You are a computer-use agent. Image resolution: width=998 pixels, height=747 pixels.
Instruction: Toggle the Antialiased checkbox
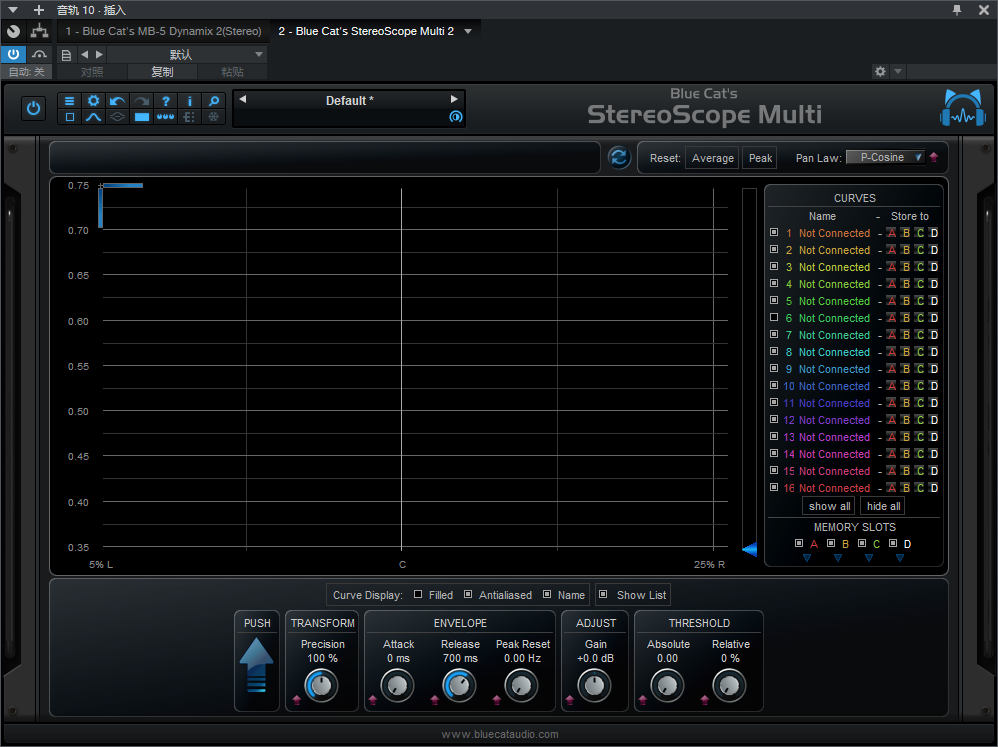click(468, 594)
